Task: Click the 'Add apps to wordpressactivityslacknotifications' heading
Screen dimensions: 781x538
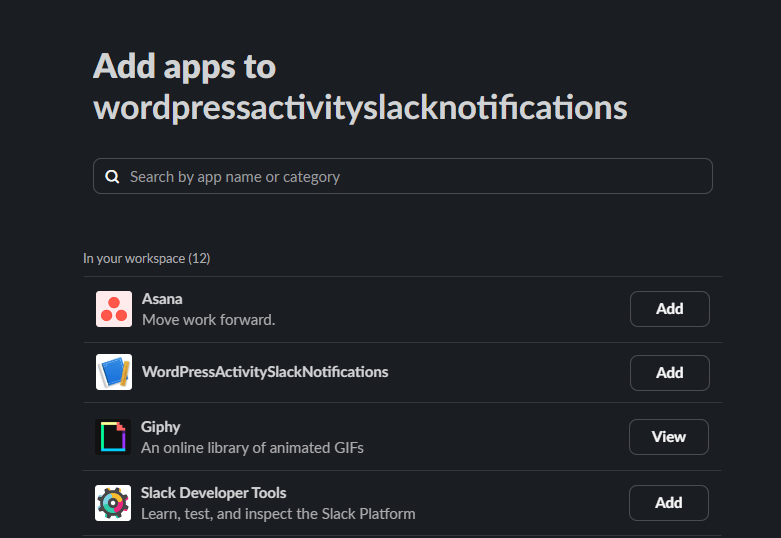Action: point(360,87)
